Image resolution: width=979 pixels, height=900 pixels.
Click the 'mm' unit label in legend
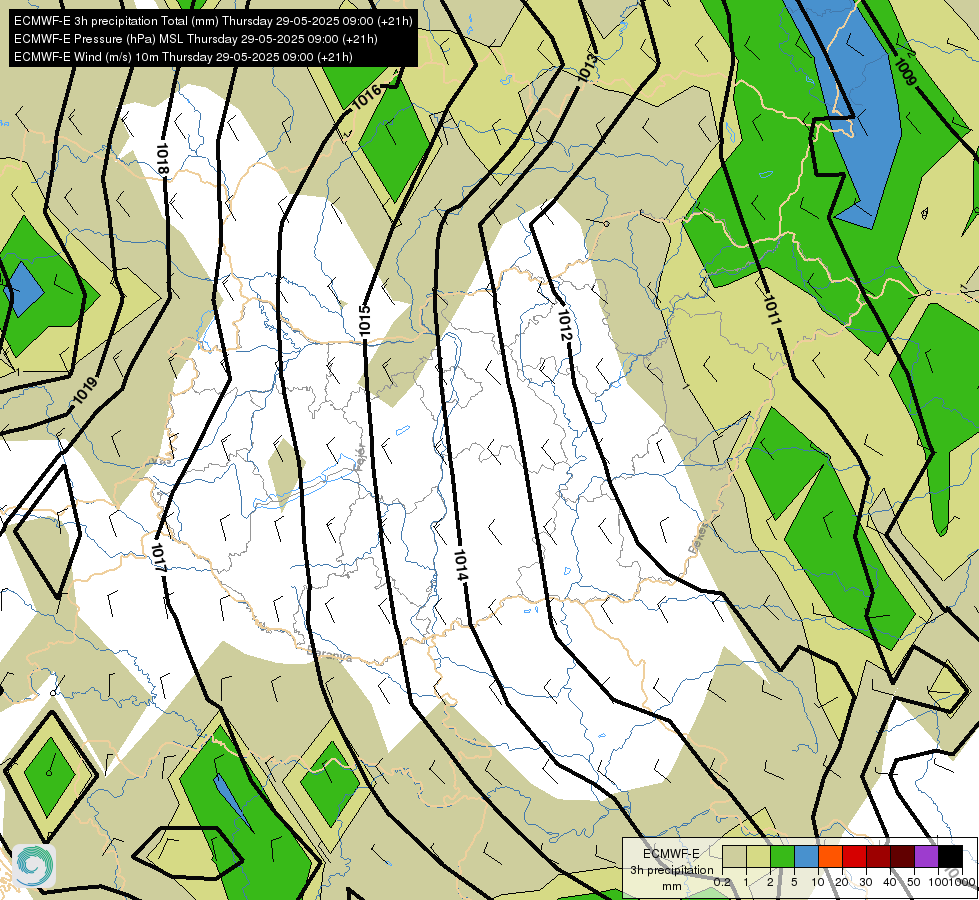coord(672,886)
